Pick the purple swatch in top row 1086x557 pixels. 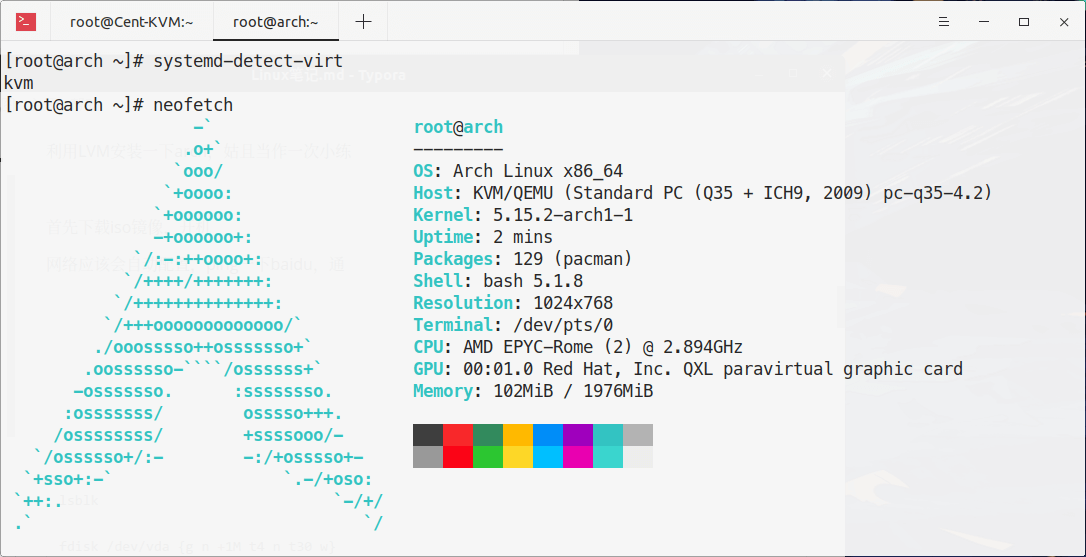(x=578, y=435)
